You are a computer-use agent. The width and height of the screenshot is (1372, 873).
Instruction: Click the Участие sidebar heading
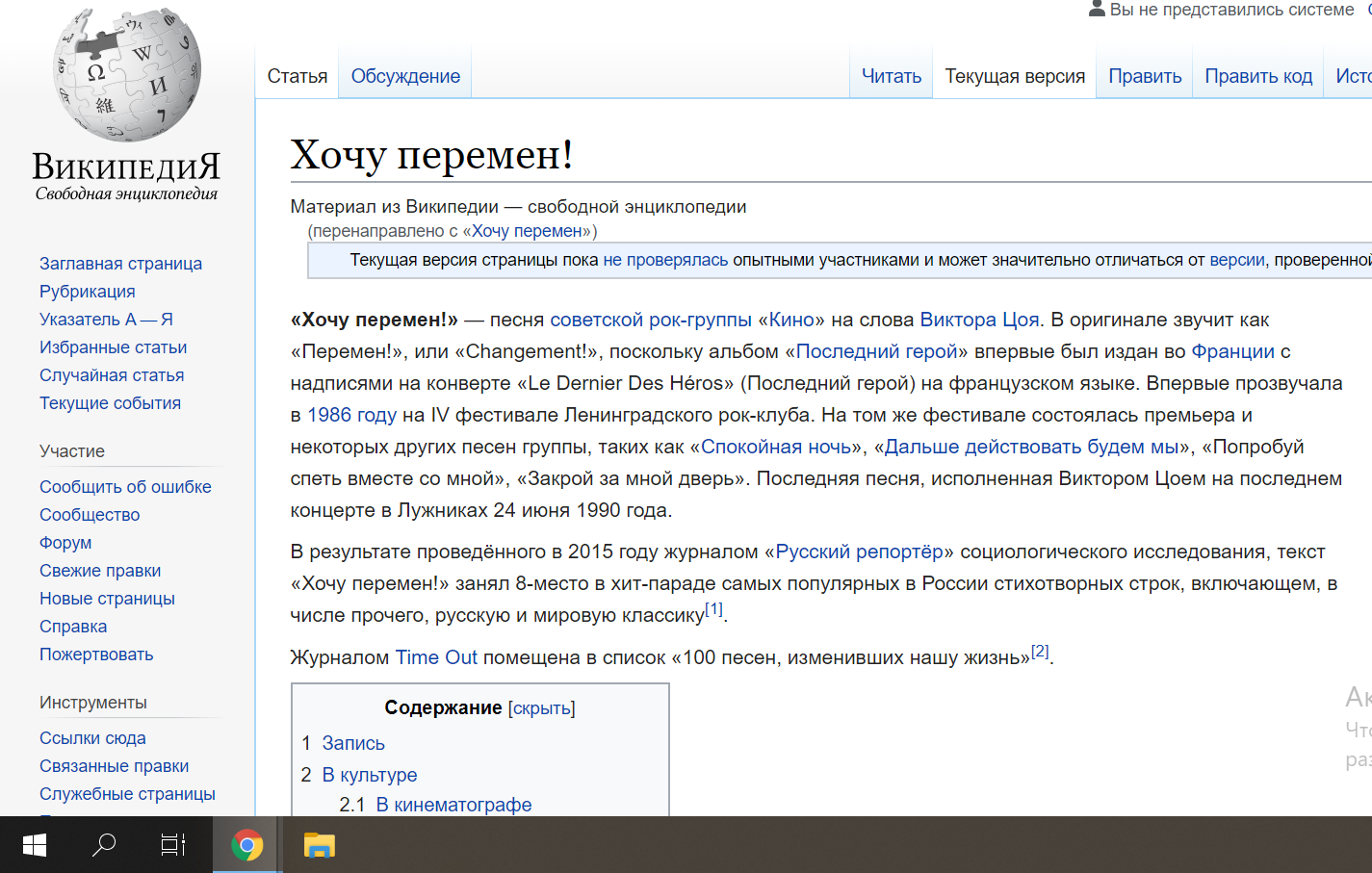72,451
